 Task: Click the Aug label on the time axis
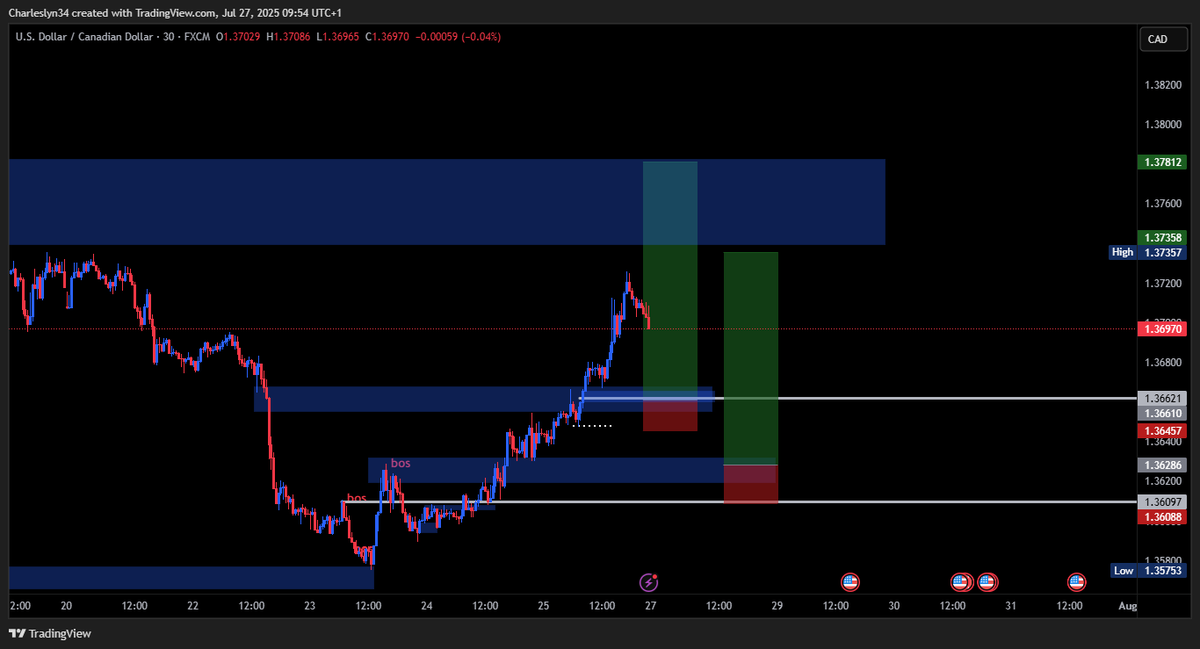point(1127,606)
